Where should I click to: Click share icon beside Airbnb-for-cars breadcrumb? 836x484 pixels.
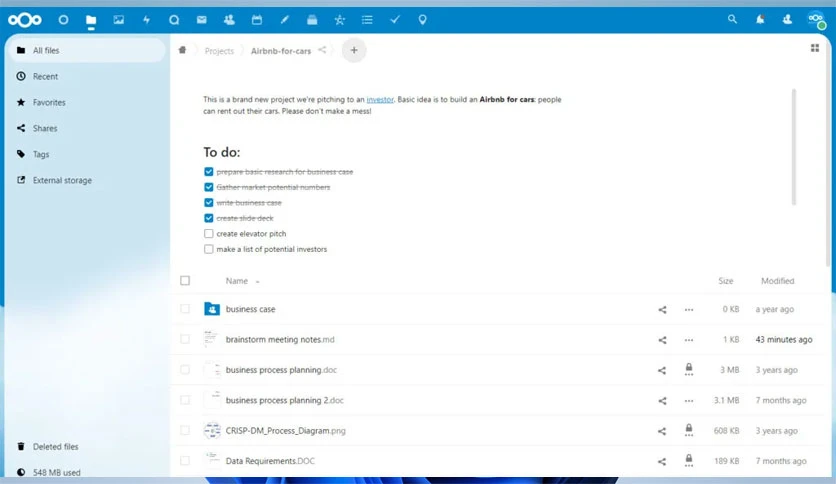322,50
